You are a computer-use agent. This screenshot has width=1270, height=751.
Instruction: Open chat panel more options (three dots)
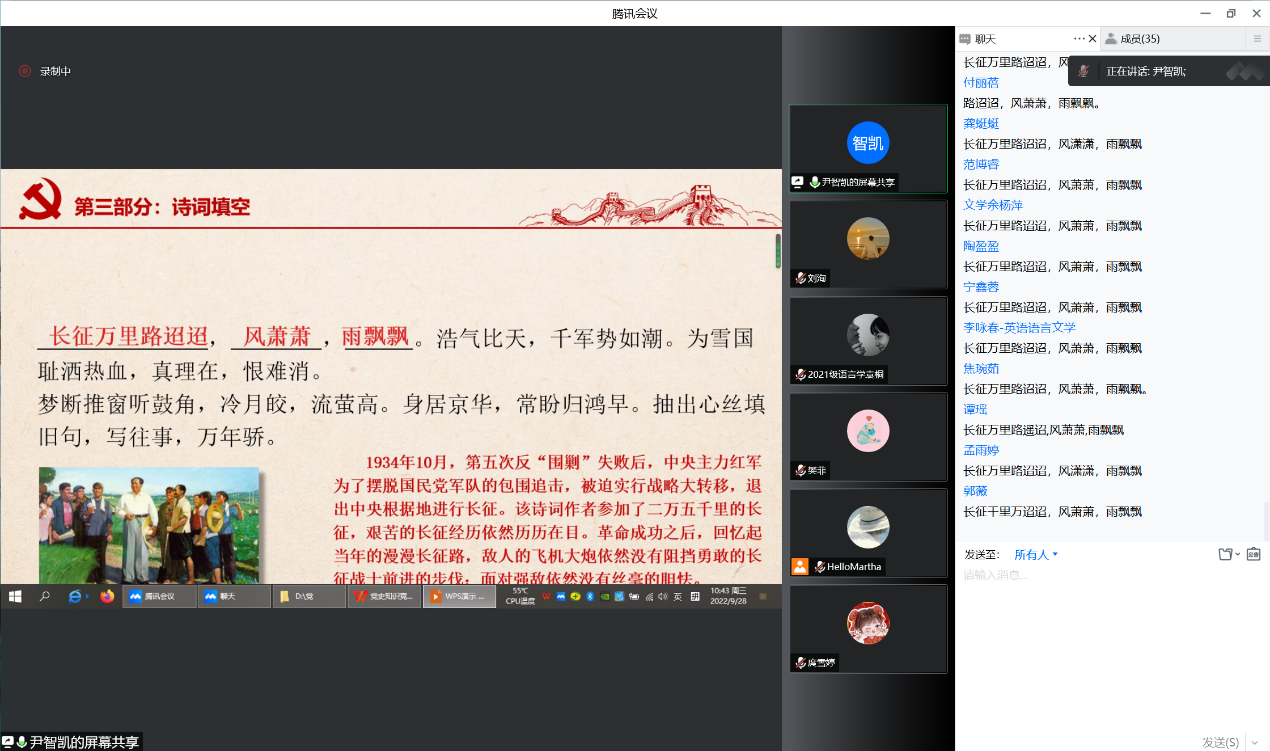(1079, 39)
